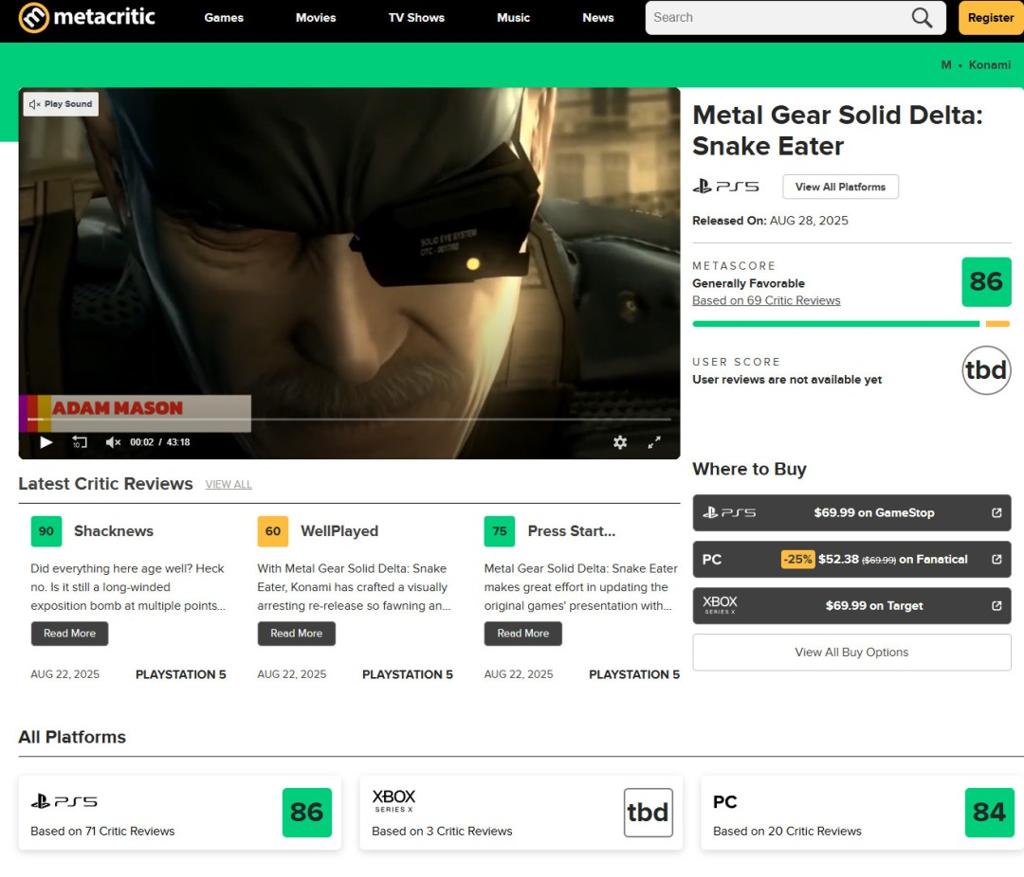1024x877 pixels.
Task: Open Based on 69 Critic Reviews link
Action: 766,301
